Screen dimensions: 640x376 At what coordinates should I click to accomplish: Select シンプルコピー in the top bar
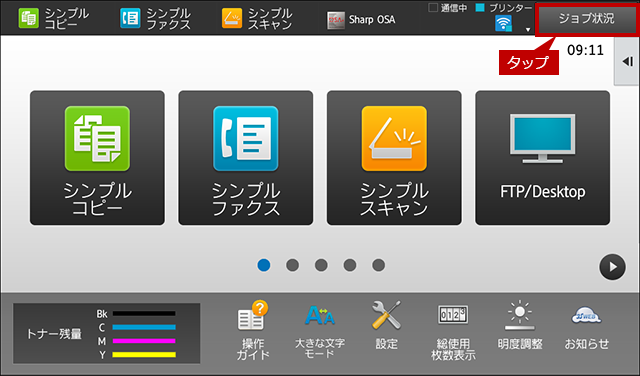[53, 18]
